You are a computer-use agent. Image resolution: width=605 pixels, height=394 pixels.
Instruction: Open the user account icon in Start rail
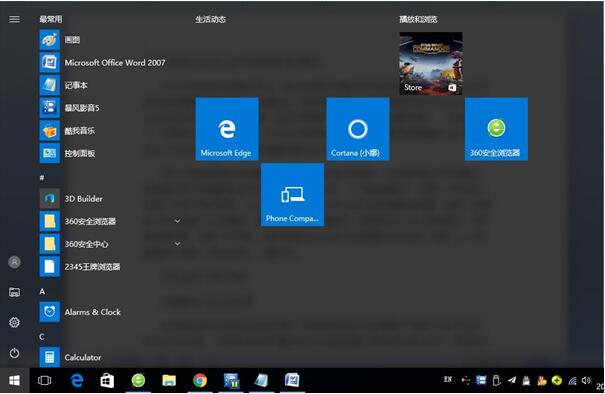tap(14, 262)
